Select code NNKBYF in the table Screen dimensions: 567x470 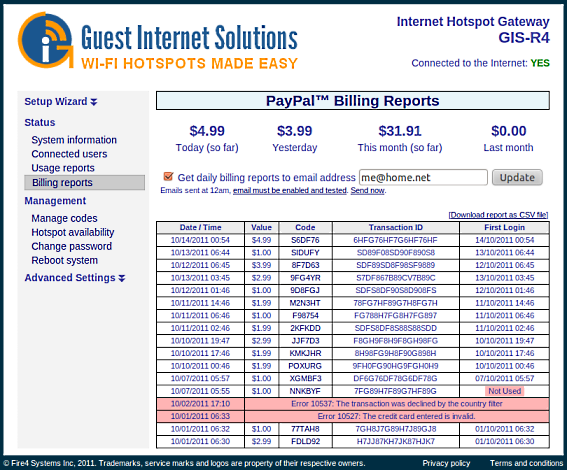click(305, 391)
